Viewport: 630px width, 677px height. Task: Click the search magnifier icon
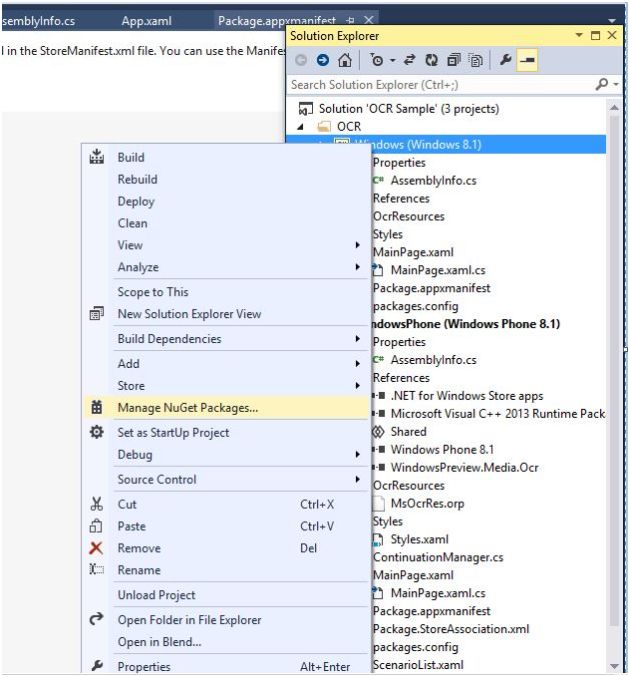602,84
